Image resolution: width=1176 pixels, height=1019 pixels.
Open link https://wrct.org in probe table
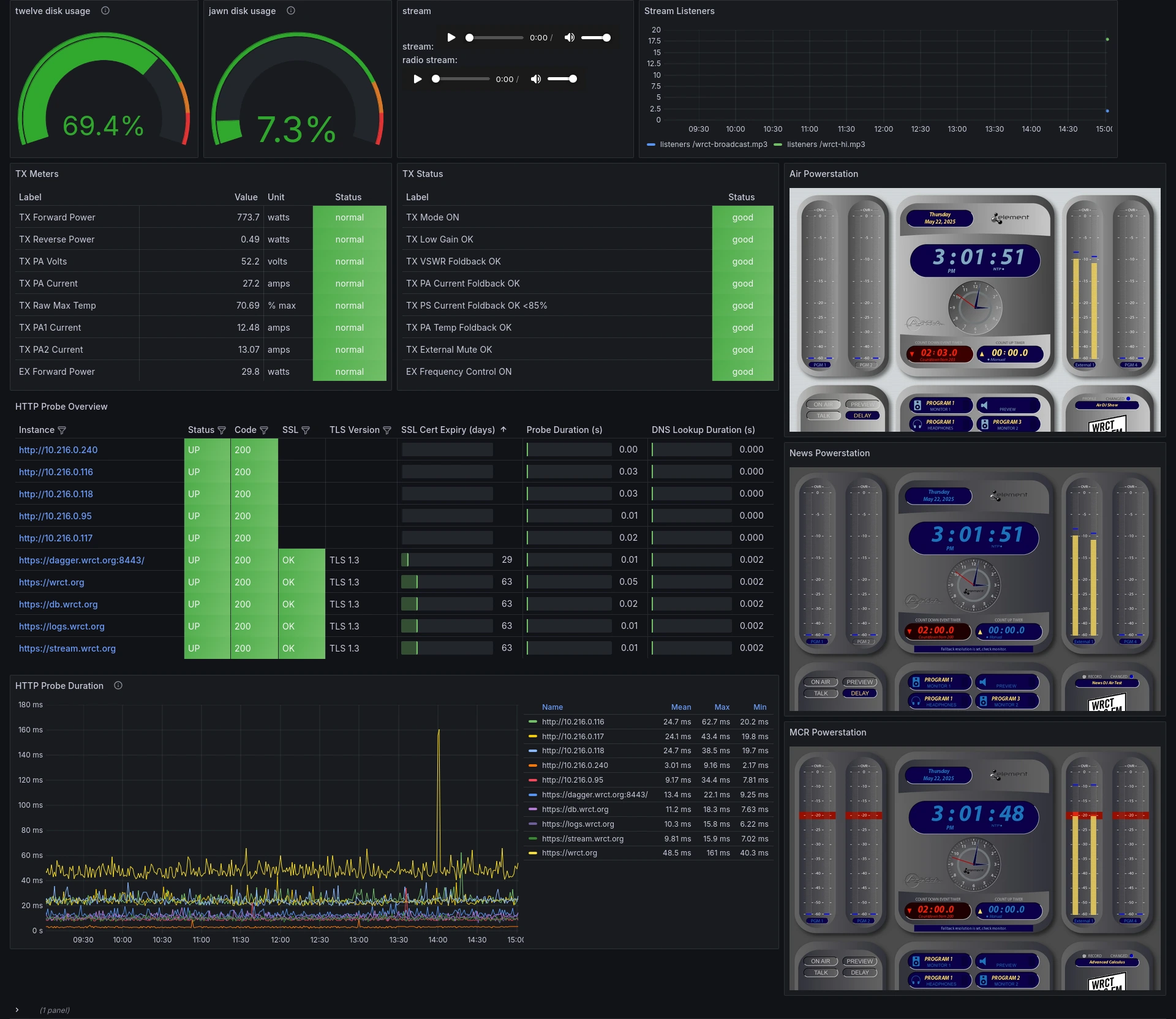click(x=51, y=582)
